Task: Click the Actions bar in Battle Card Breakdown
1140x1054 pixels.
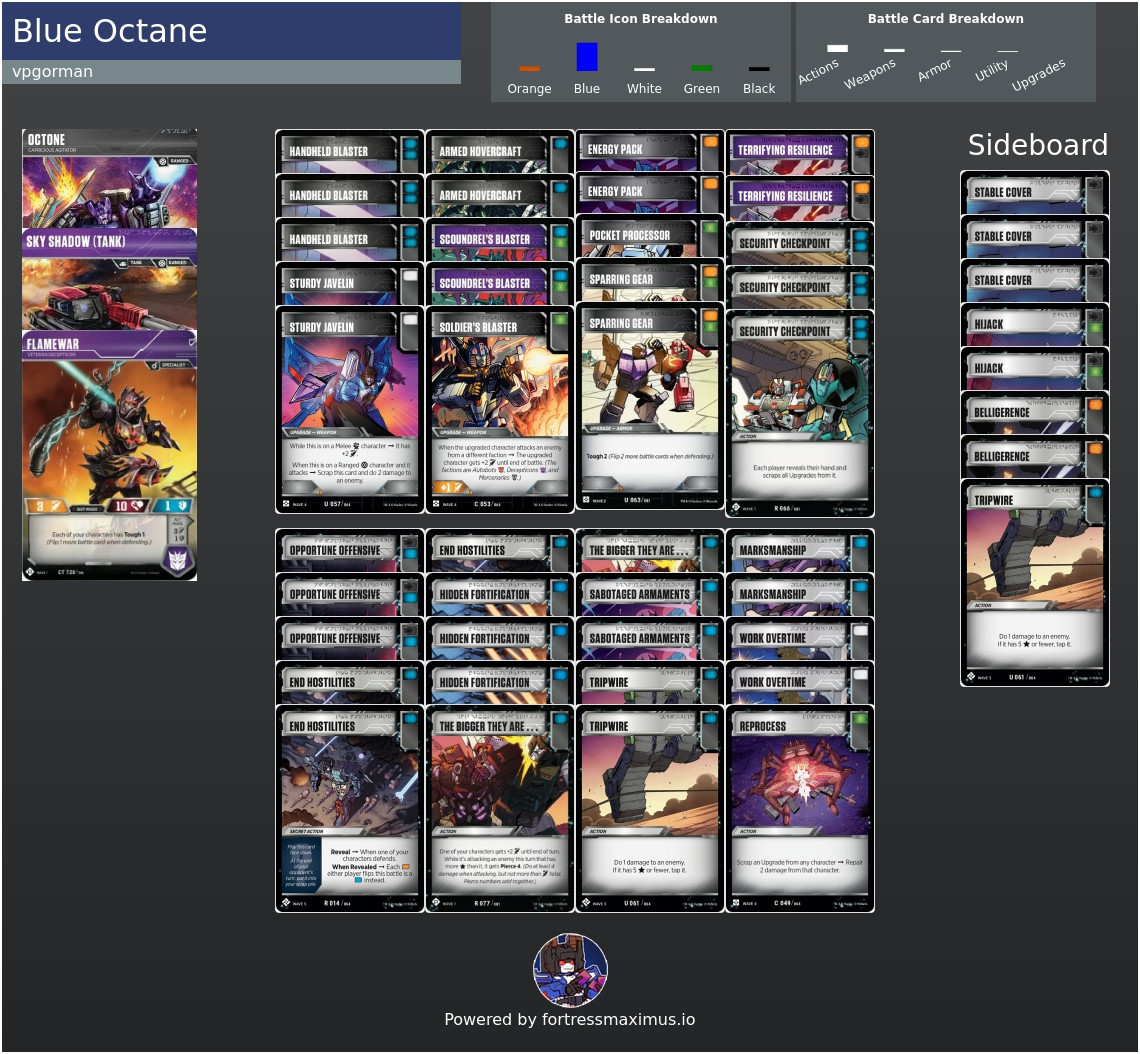Action: (x=838, y=48)
